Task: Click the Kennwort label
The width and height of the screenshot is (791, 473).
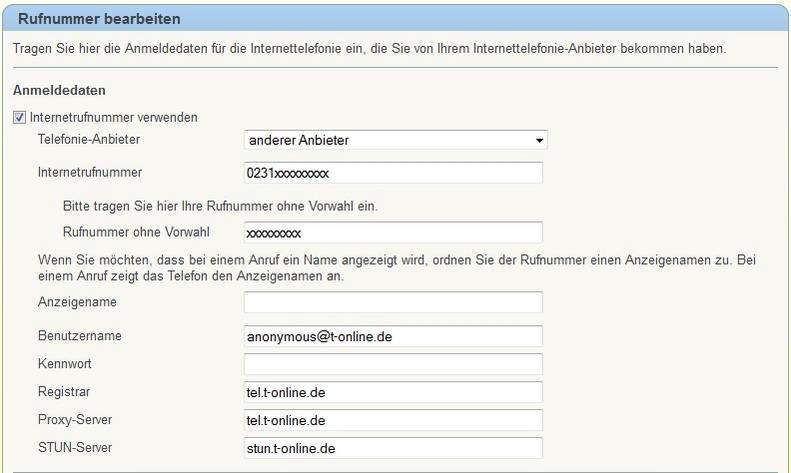Action: click(65, 364)
